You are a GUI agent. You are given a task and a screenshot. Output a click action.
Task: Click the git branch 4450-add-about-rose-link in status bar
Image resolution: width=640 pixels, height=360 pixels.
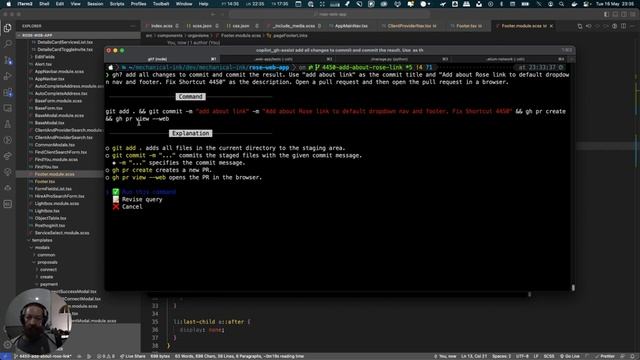tap(42, 356)
